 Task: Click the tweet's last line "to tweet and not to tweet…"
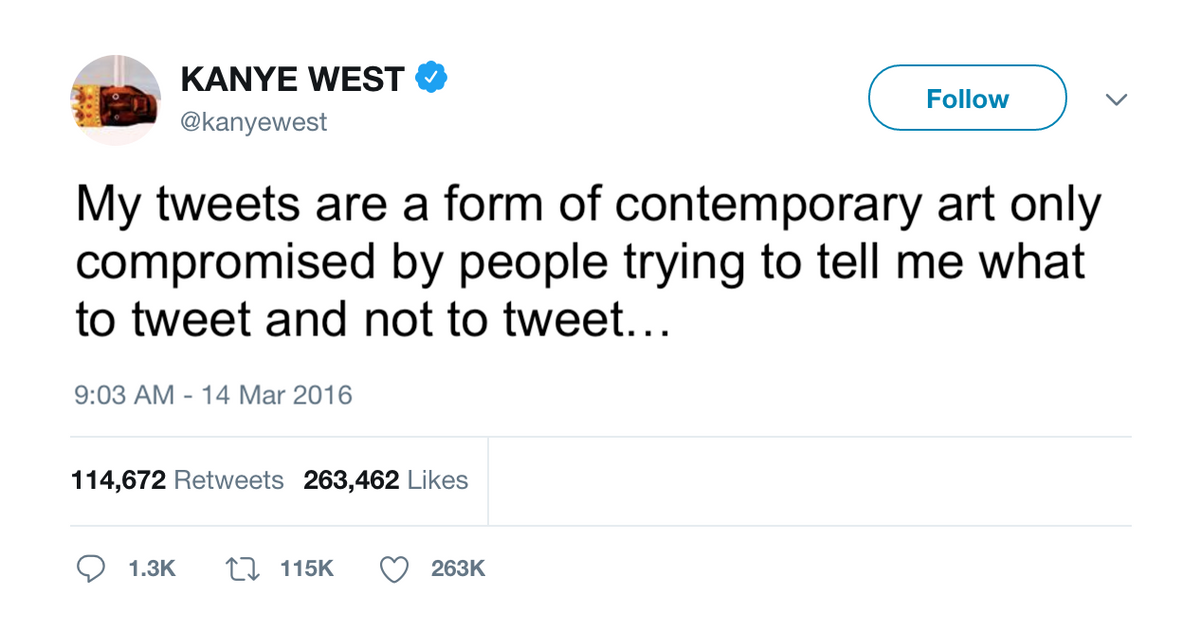(369, 319)
